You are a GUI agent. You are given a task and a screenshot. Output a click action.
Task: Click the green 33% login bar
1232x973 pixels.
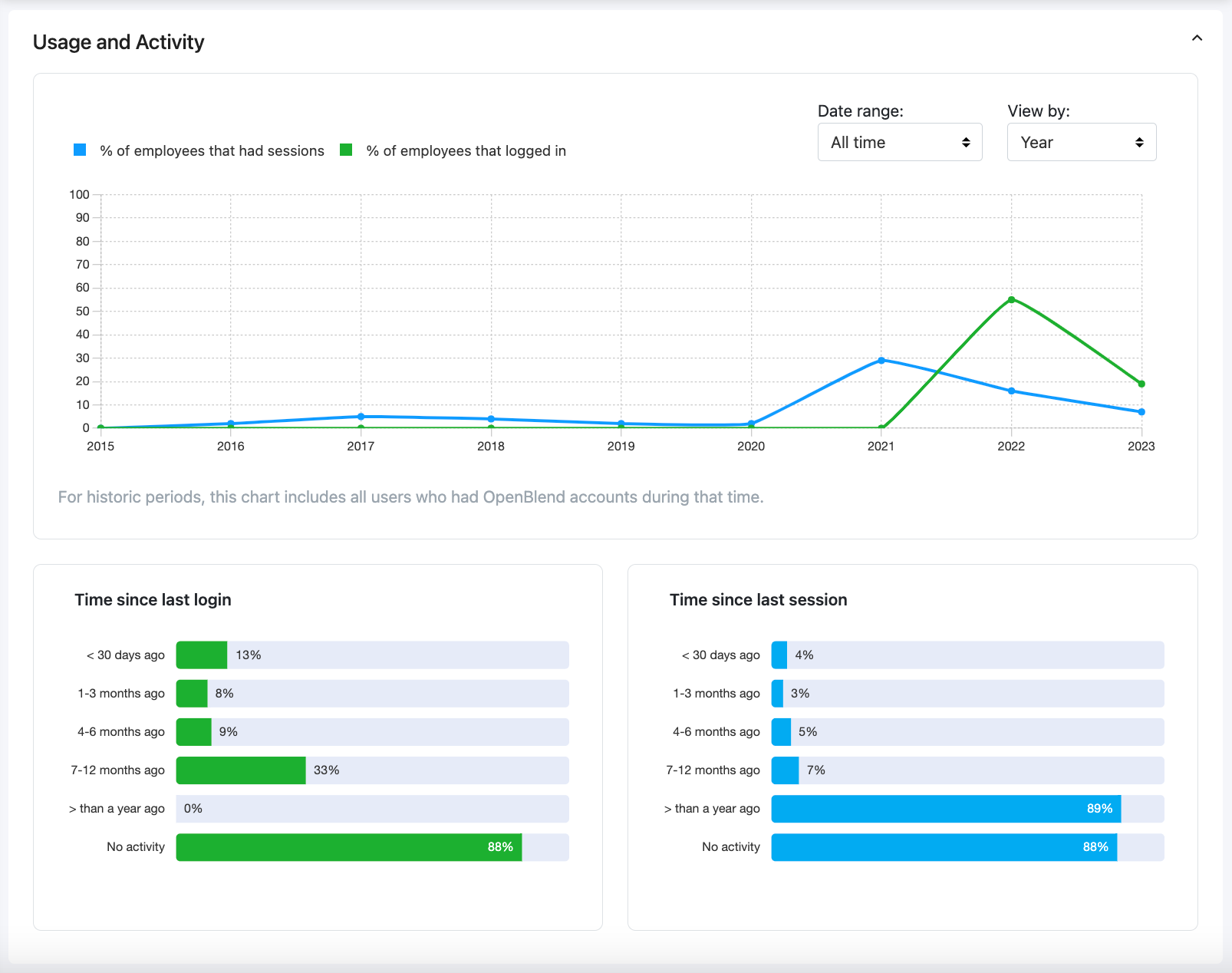[x=241, y=770]
